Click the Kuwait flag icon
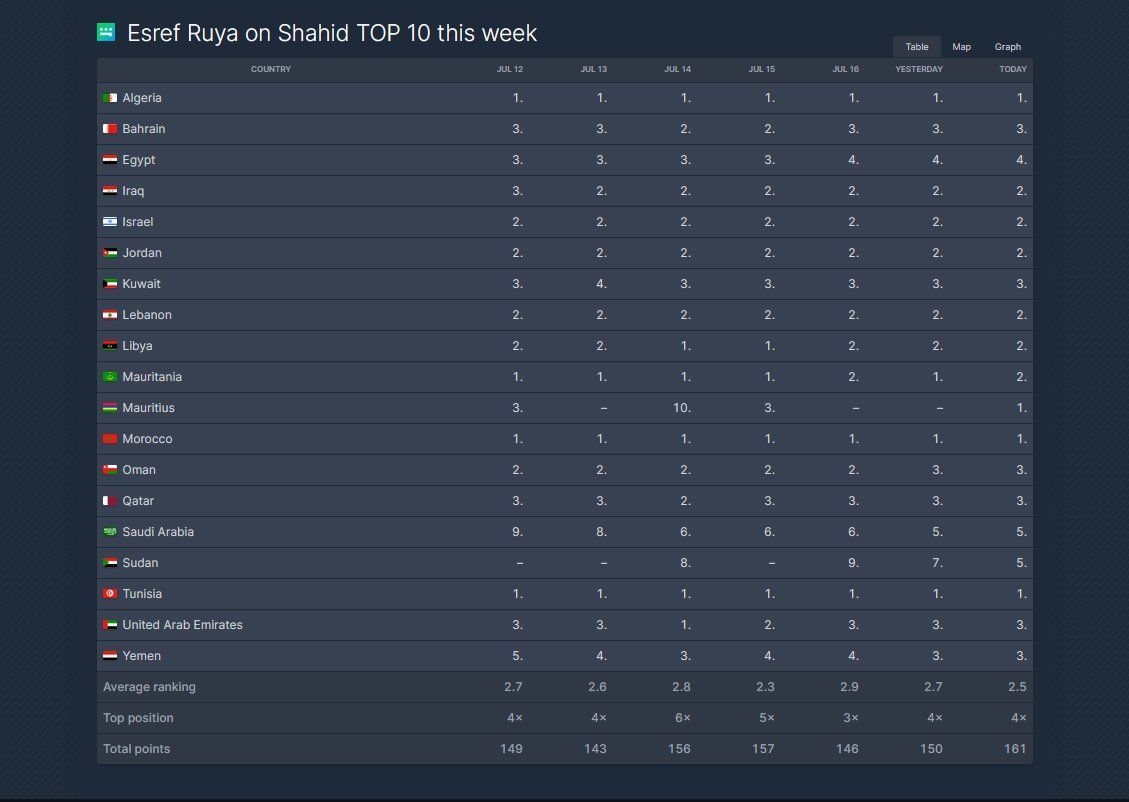 (110, 284)
